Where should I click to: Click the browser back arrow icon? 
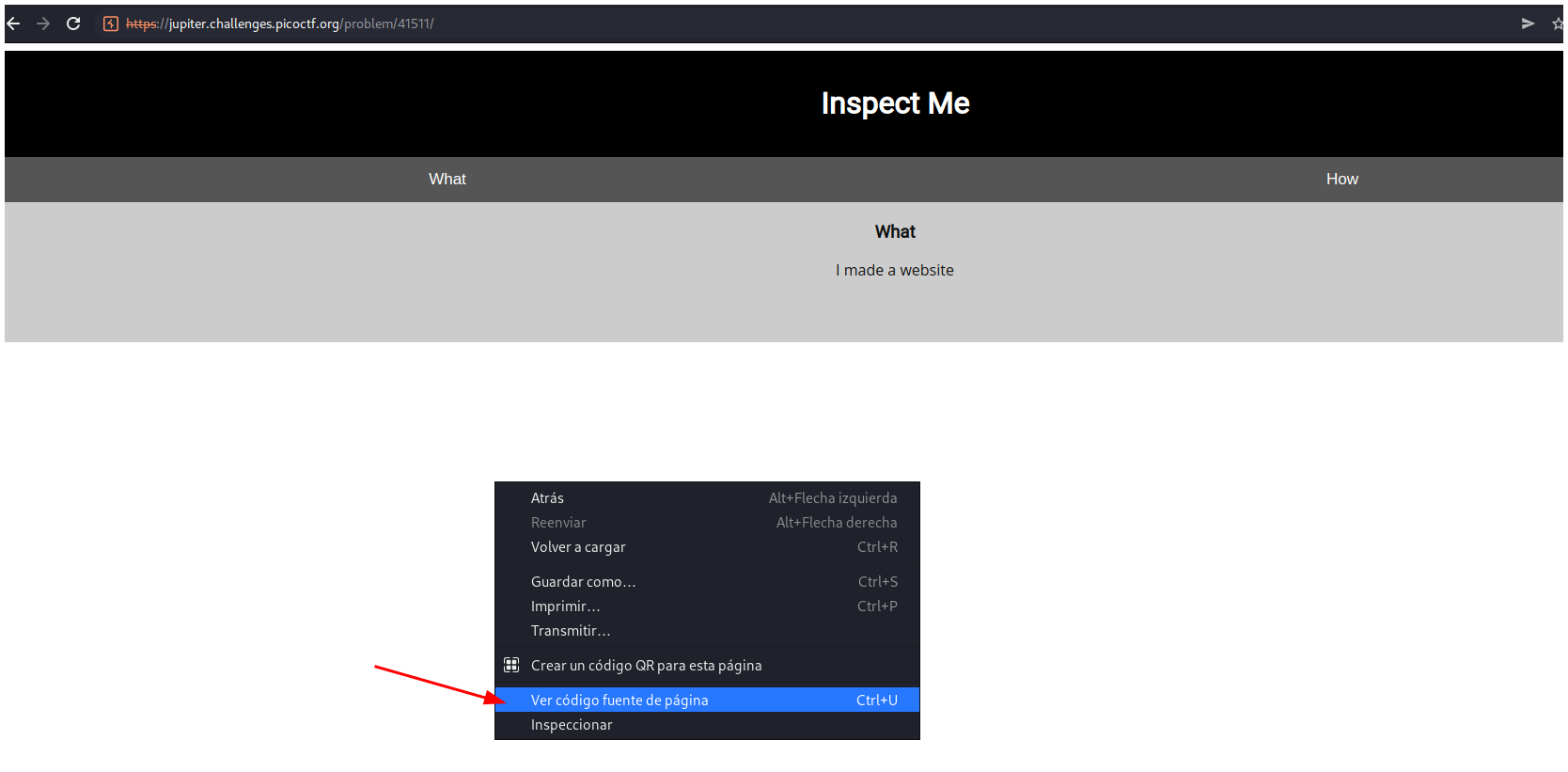pos(13,24)
